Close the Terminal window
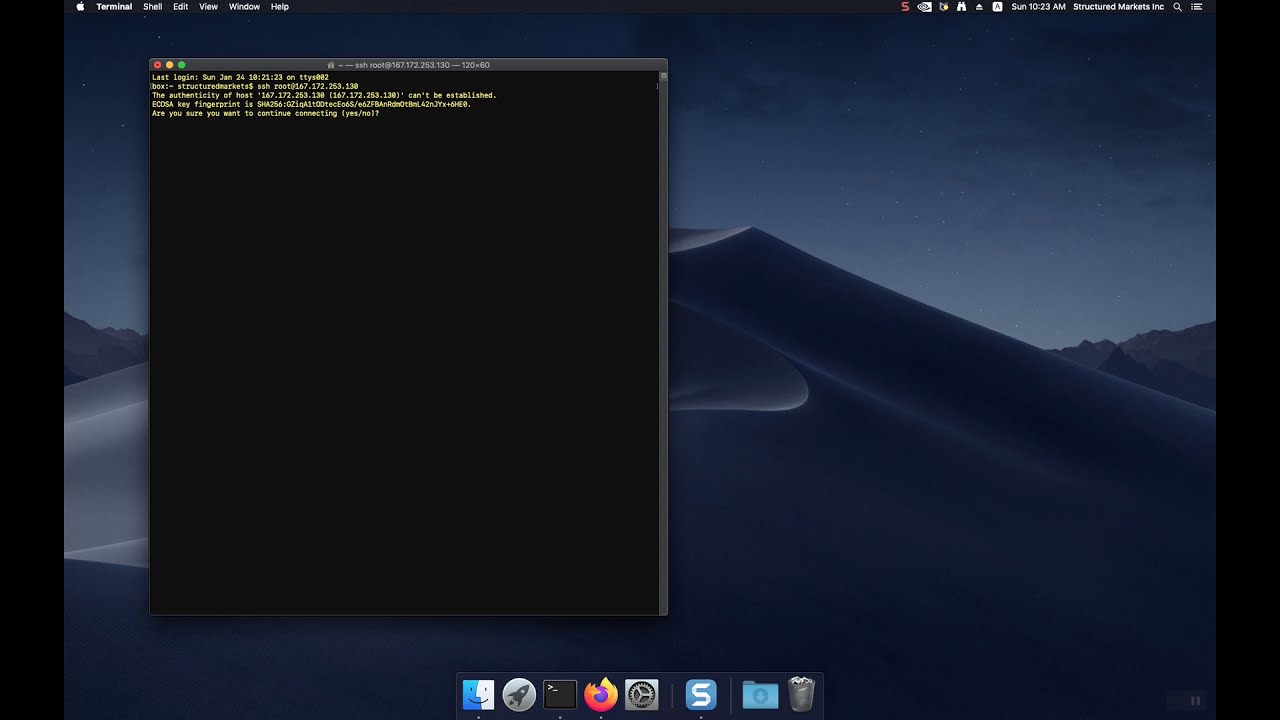This screenshot has height=720, width=1280. 157,65
